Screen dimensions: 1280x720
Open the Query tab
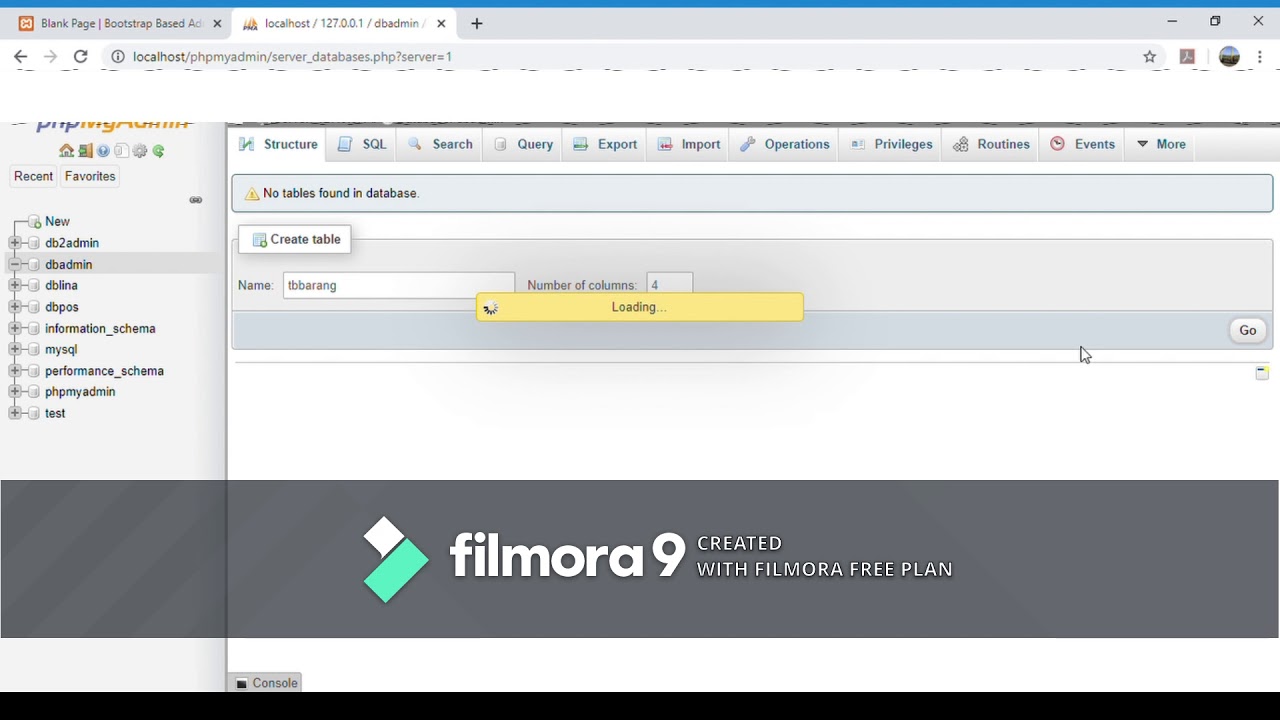(523, 144)
